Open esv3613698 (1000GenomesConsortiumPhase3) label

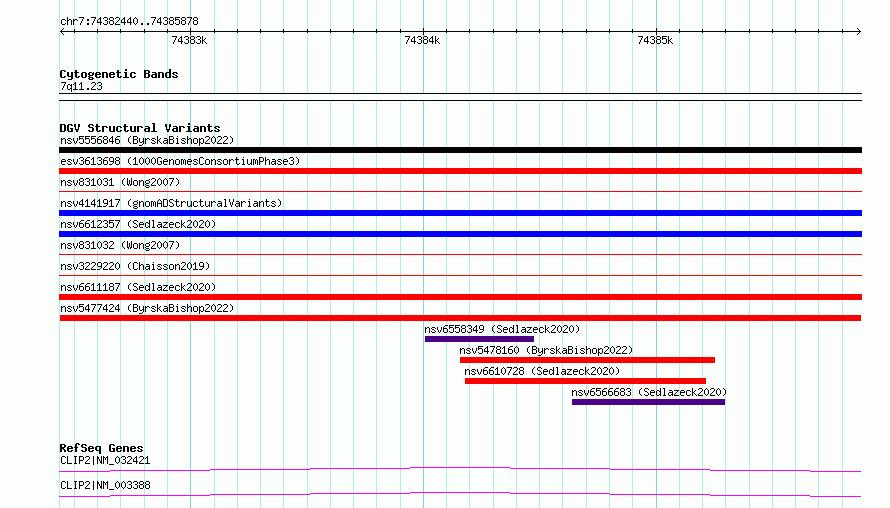point(180,161)
